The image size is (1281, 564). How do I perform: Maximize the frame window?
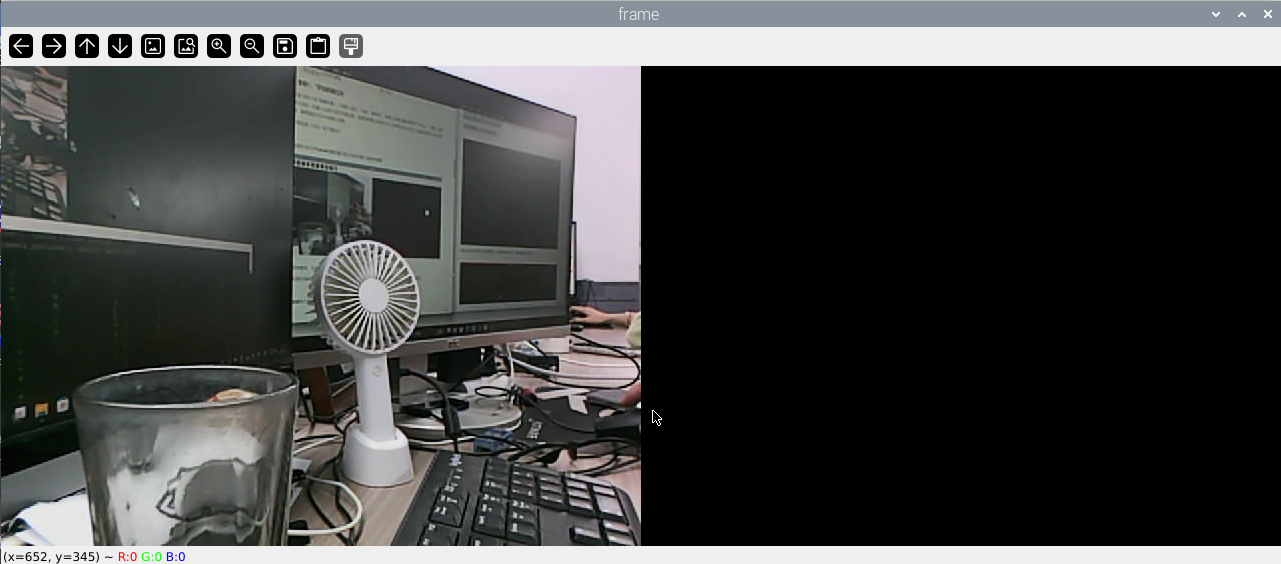point(1242,14)
